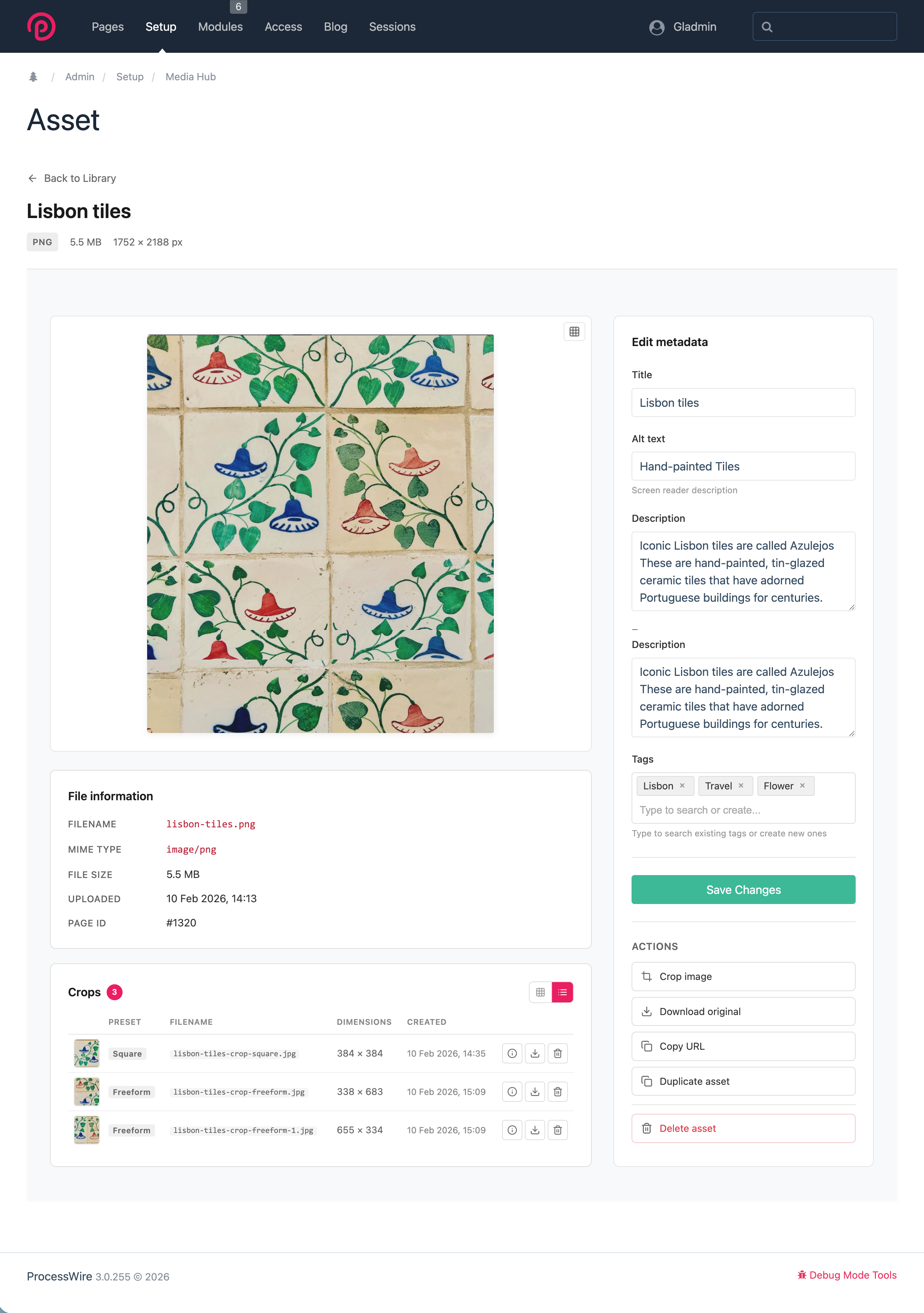Click the tree home breadcrumb icon
The width and height of the screenshot is (924, 1313).
click(x=33, y=77)
